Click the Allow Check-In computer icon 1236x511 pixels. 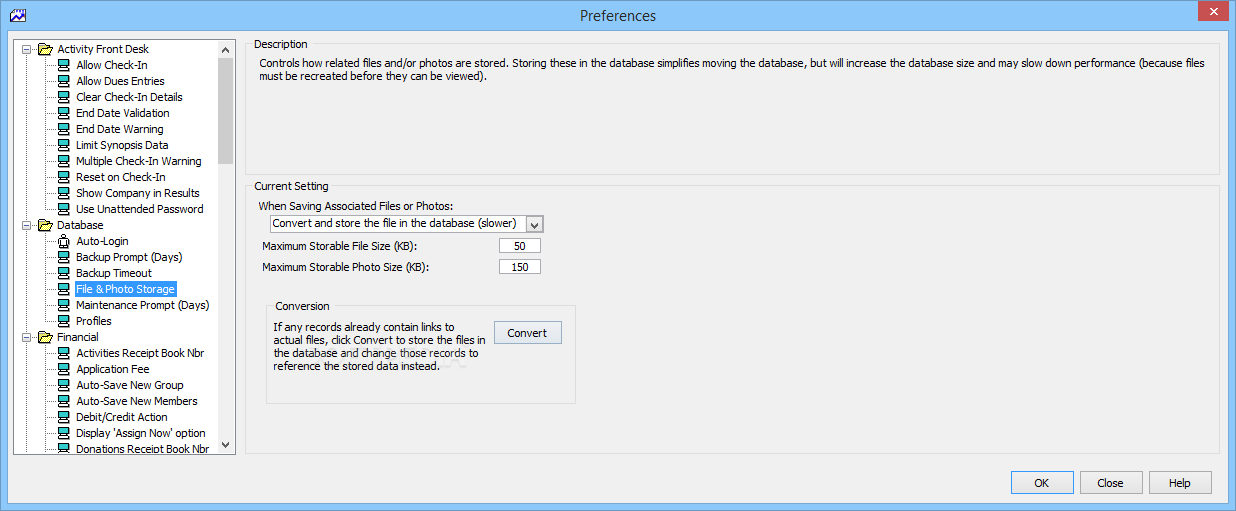point(63,65)
